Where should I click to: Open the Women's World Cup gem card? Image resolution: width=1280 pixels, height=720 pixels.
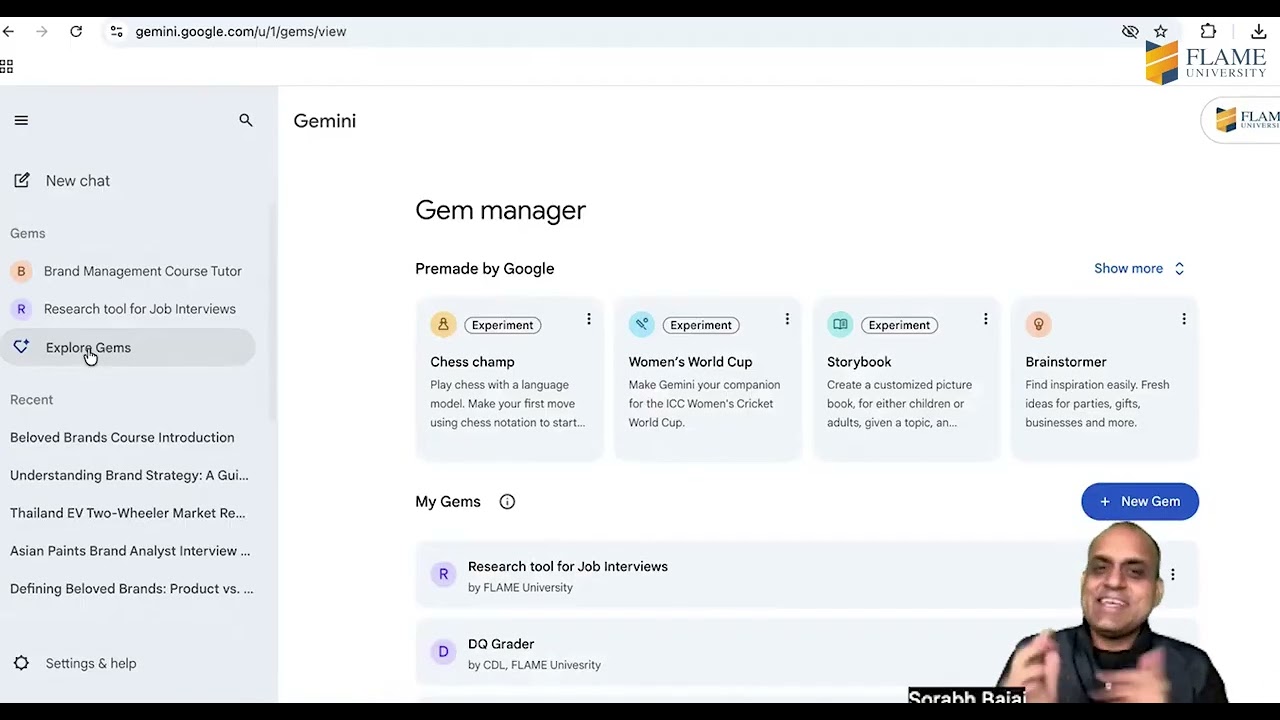click(708, 379)
